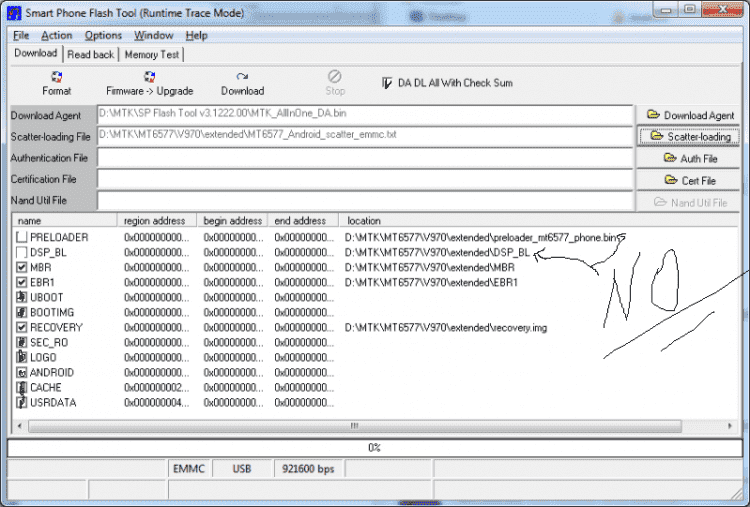Open the Action menu
The width and height of the screenshot is (750, 507).
tap(56, 35)
